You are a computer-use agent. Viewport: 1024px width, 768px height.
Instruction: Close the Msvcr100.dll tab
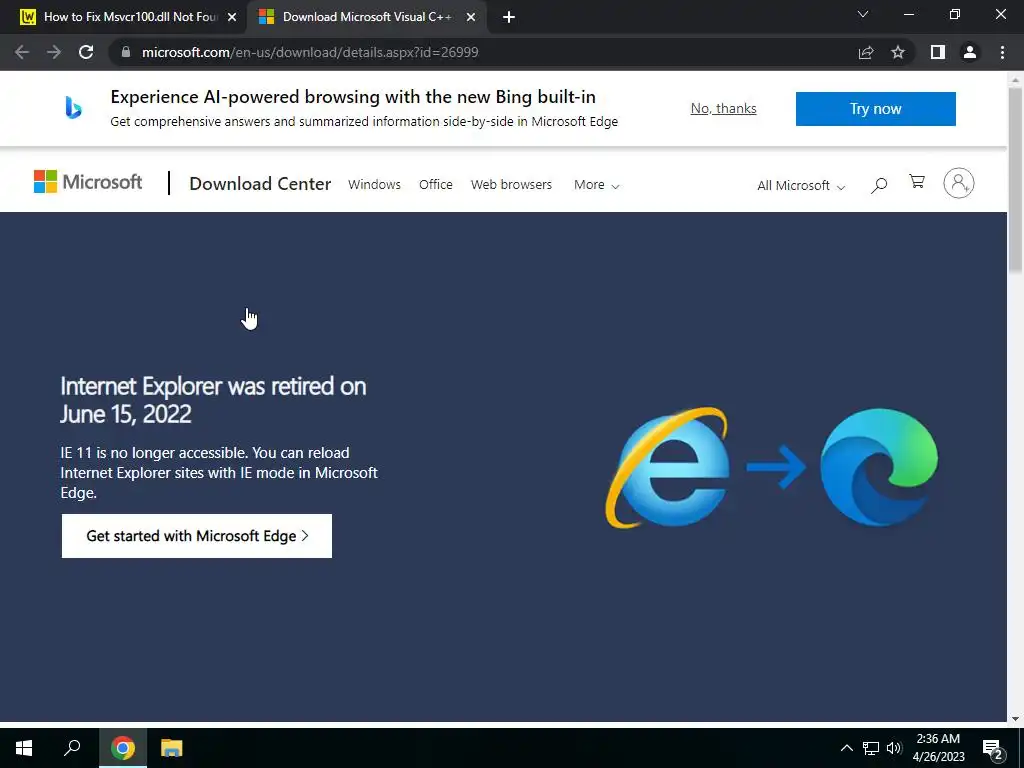click(x=232, y=17)
